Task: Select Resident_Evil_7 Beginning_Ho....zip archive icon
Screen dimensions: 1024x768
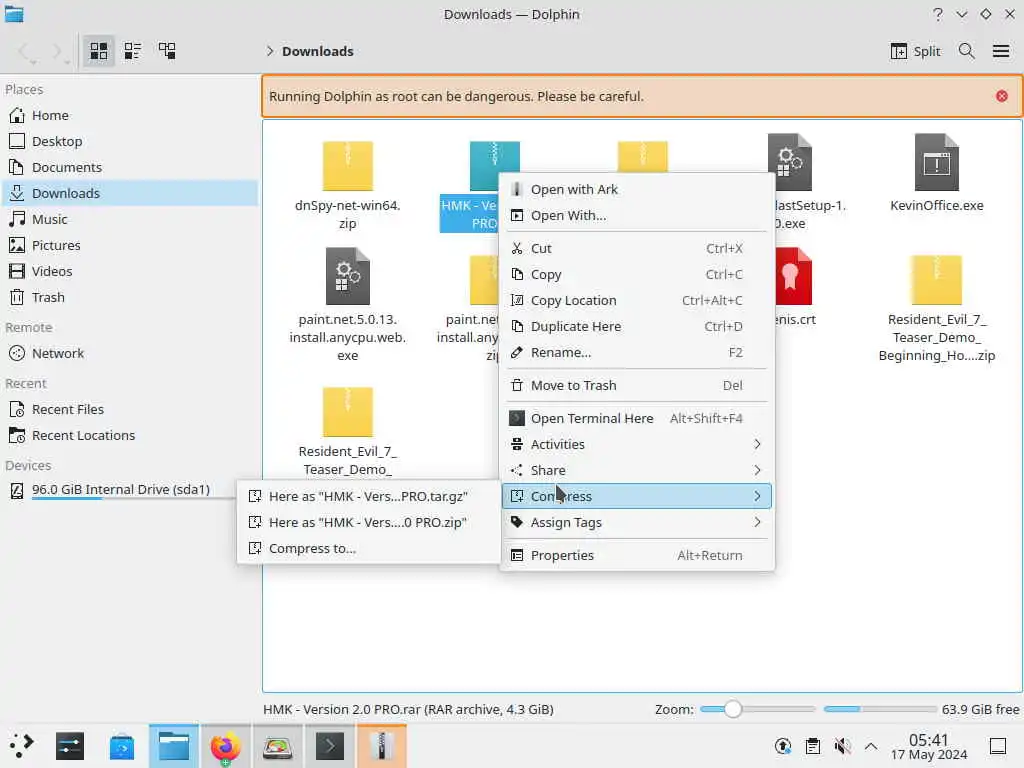Action: [x=936, y=280]
